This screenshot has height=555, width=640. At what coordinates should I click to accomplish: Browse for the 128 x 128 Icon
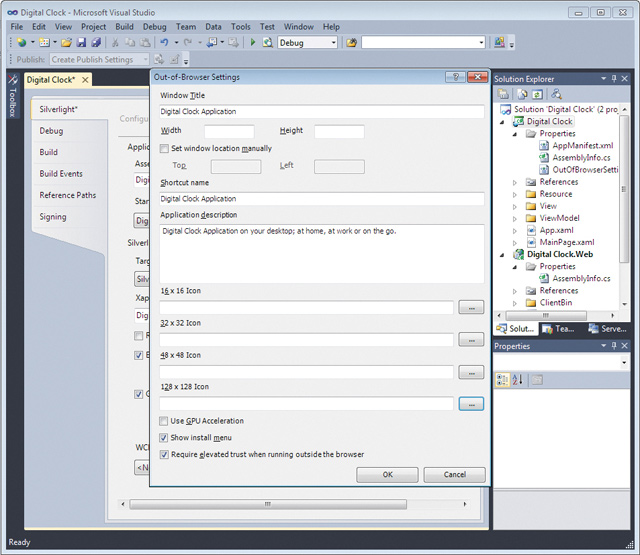[471, 404]
